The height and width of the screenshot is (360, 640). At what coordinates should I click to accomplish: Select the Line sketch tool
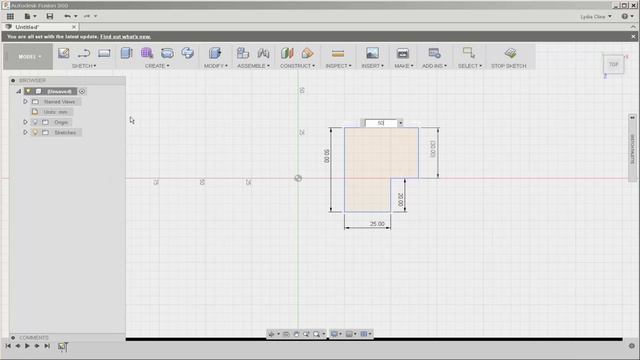[x=84, y=53]
